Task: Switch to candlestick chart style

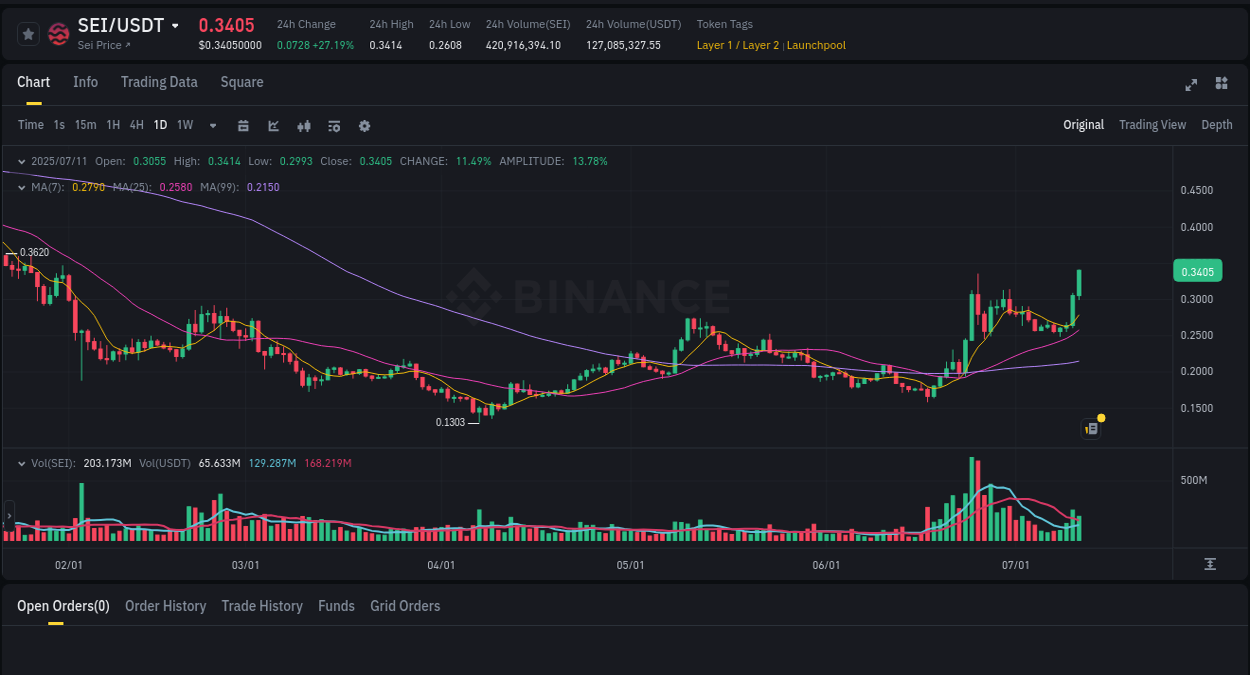Action: pos(303,125)
